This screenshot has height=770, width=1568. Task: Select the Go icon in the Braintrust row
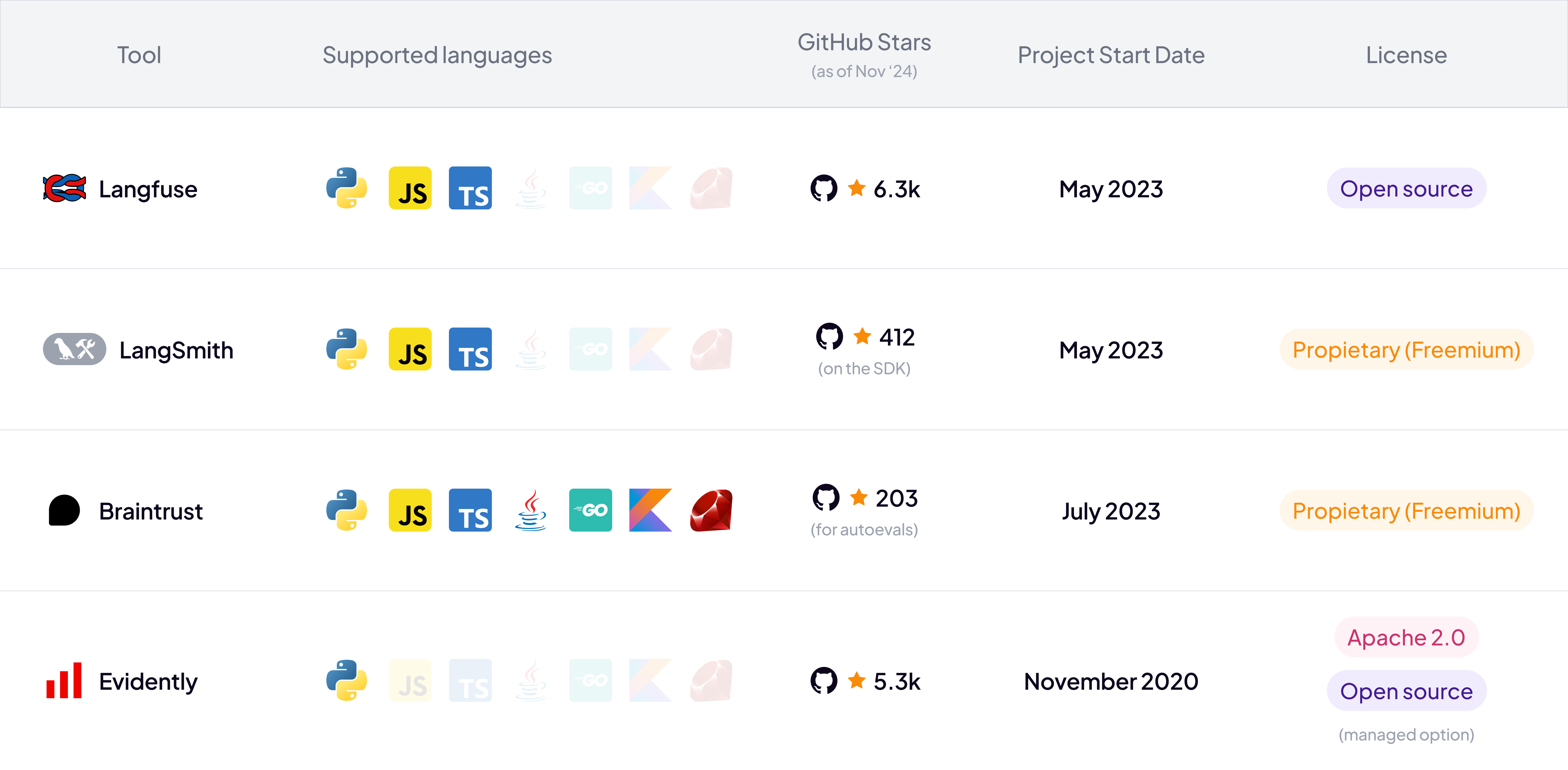point(590,510)
